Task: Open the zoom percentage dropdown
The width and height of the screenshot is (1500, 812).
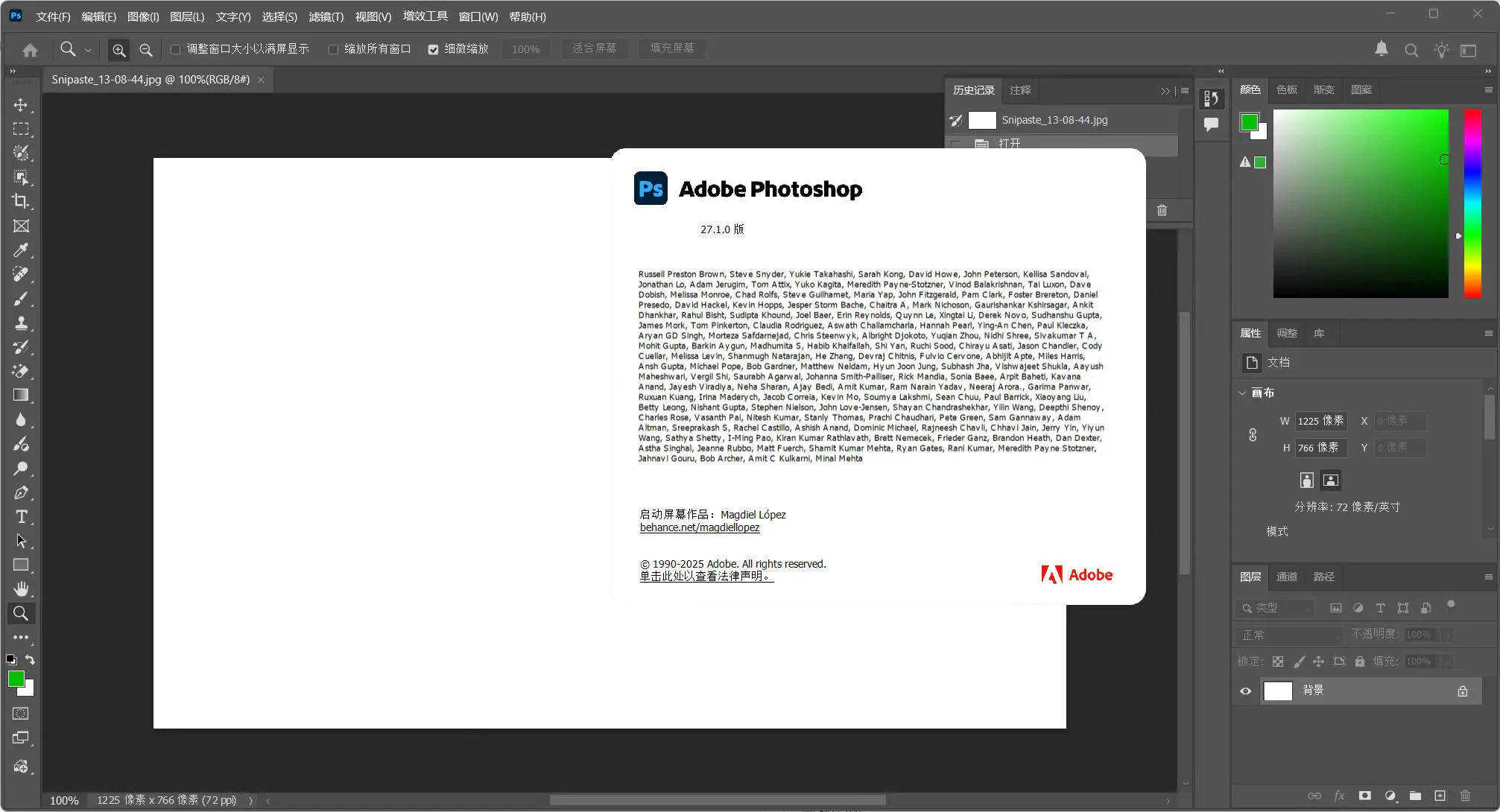Action: 526,48
